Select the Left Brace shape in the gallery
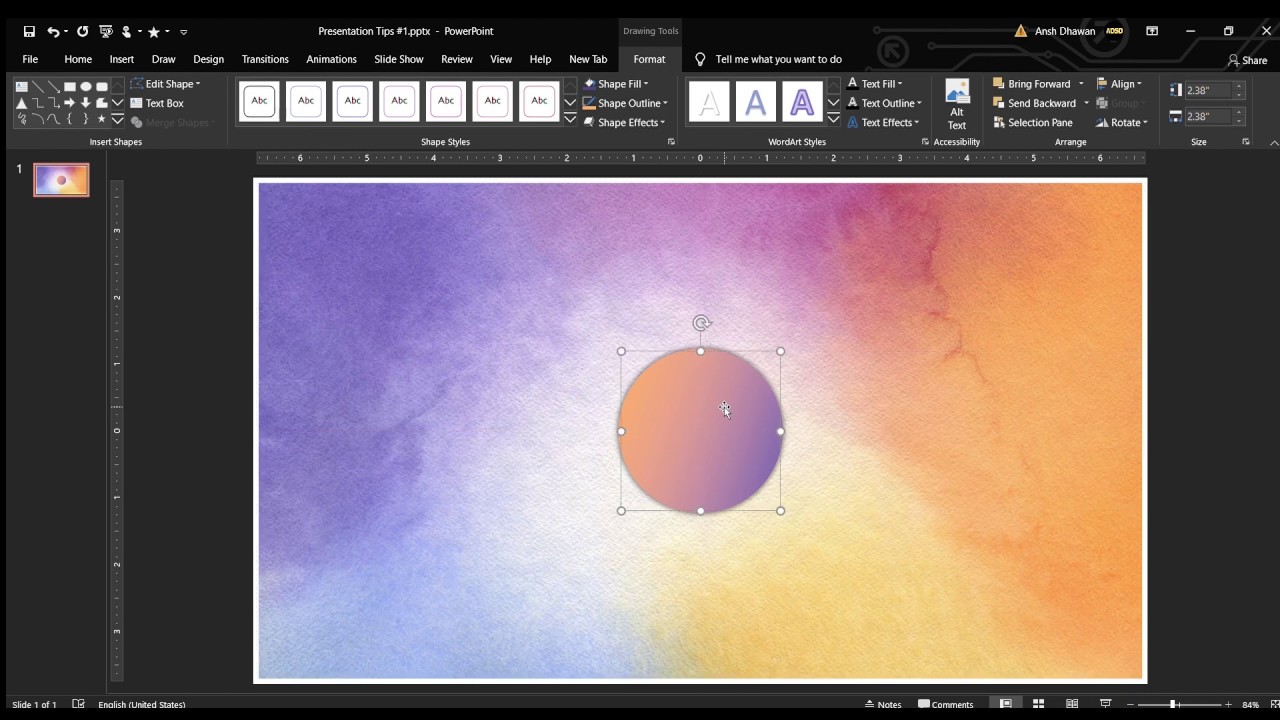This screenshot has width=1280, height=720. click(70, 119)
